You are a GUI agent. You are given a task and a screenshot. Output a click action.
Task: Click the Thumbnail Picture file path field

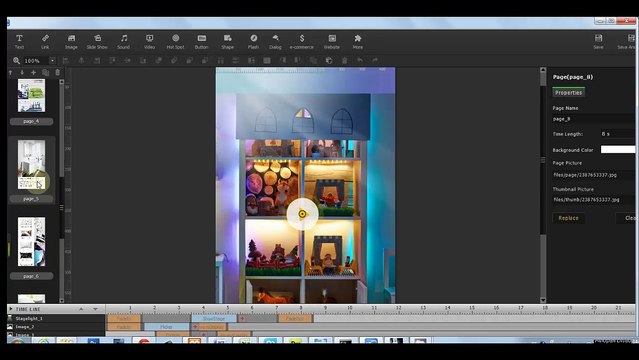tap(593, 200)
